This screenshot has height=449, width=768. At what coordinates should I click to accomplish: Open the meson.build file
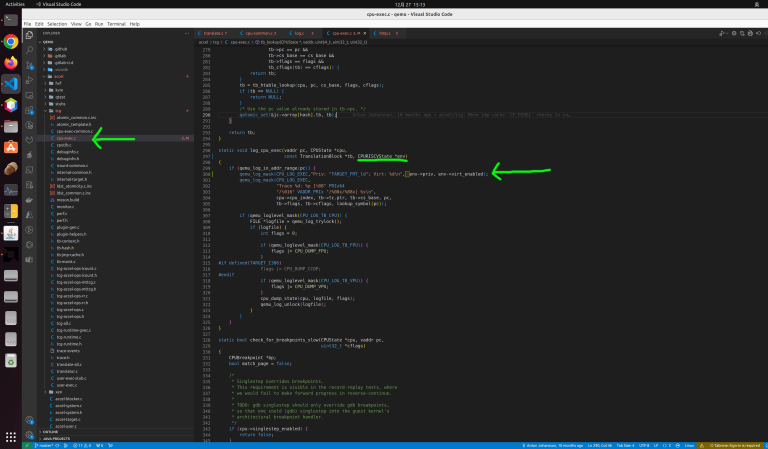click(x=67, y=200)
